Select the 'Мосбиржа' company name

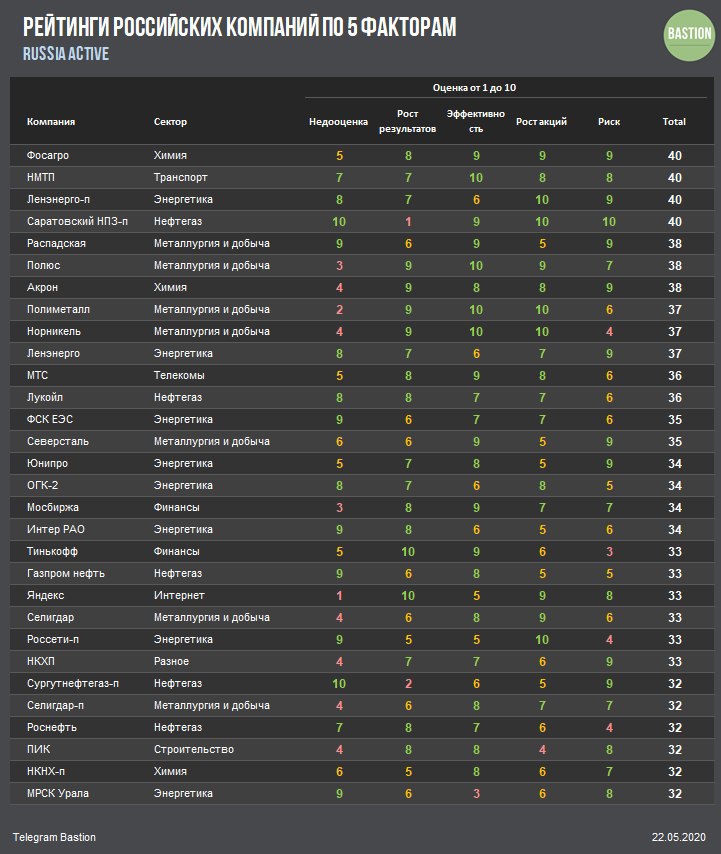53,507
